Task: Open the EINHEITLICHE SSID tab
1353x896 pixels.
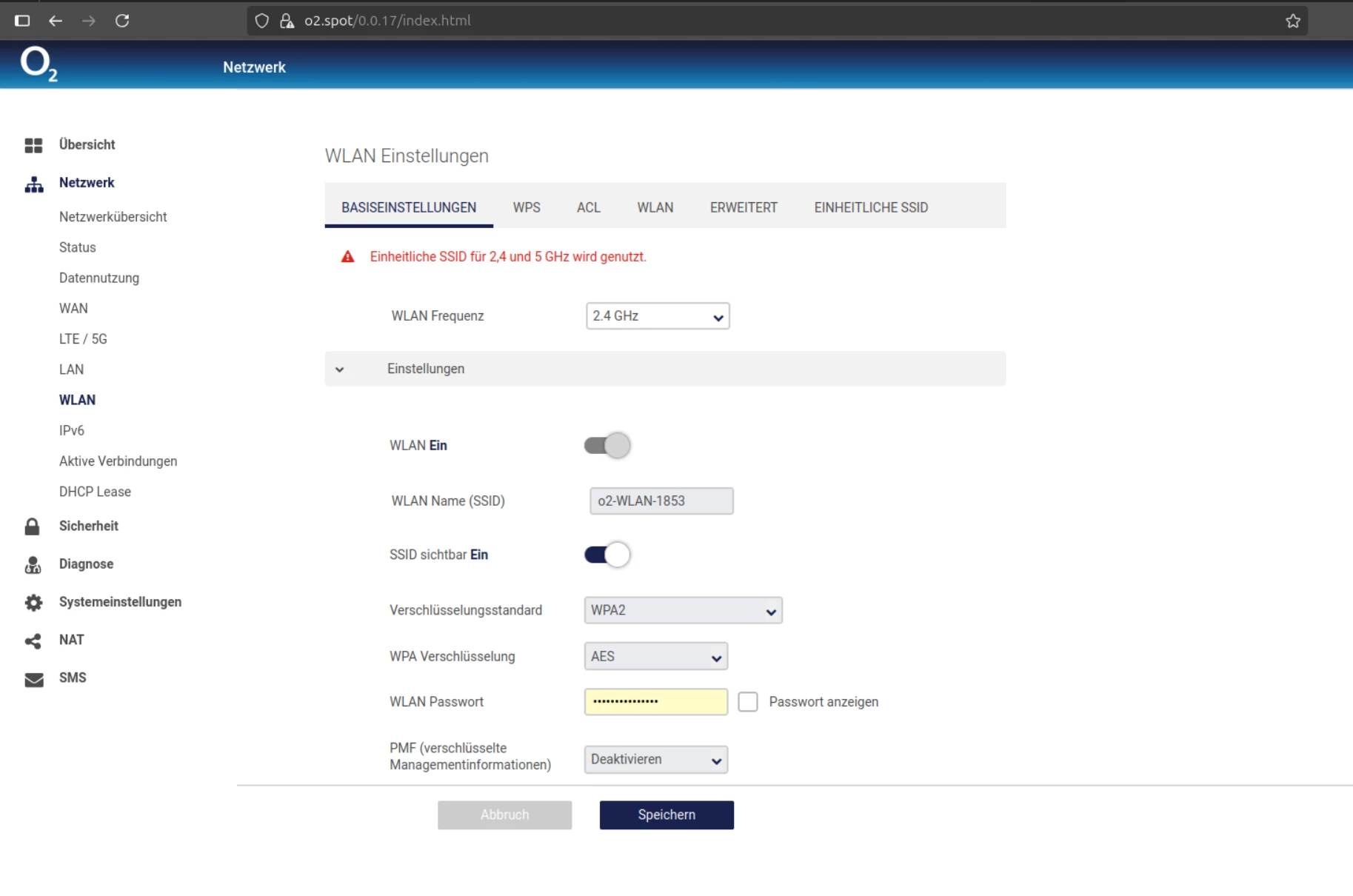Action: click(871, 207)
